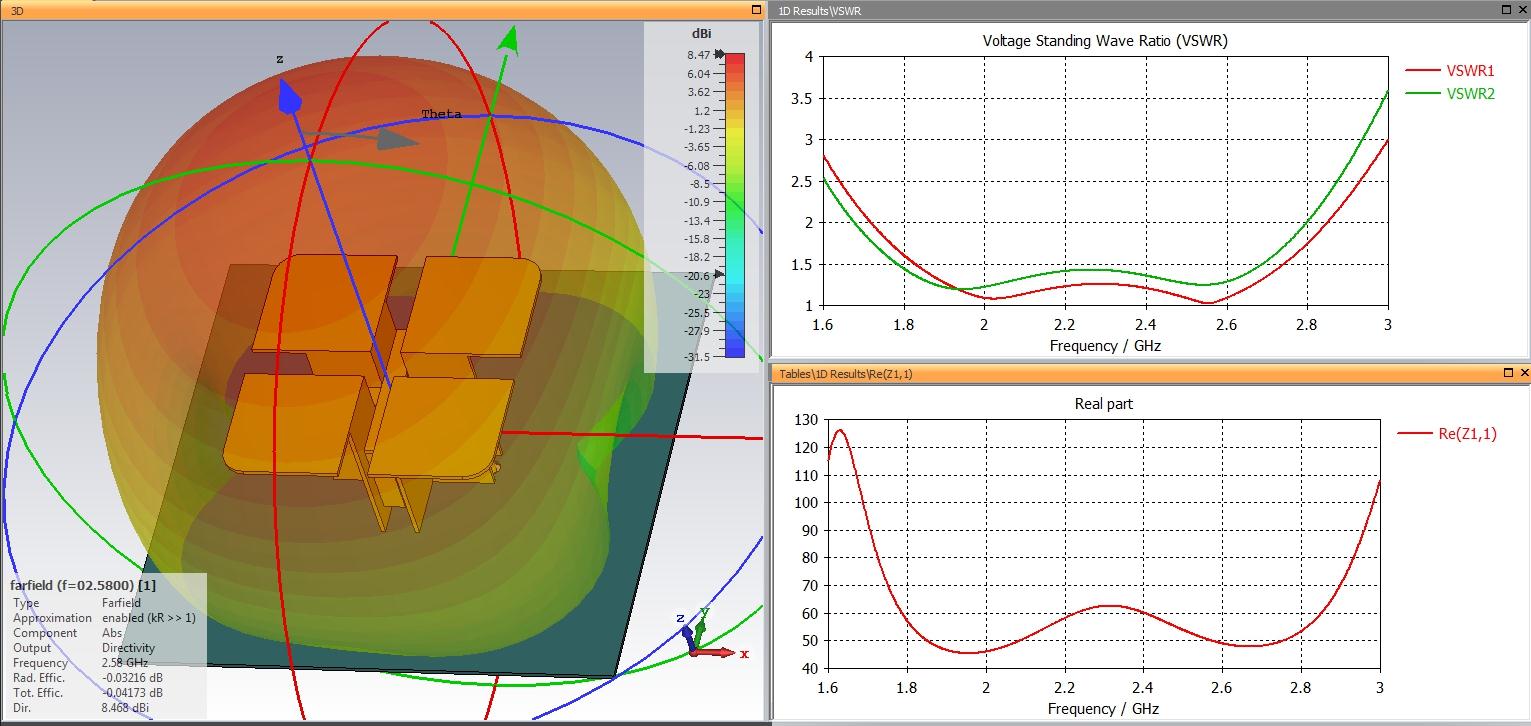The width and height of the screenshot is (1531, 726).
Task: Select the VSWR2 legend entry
Action: point(1450,94)
